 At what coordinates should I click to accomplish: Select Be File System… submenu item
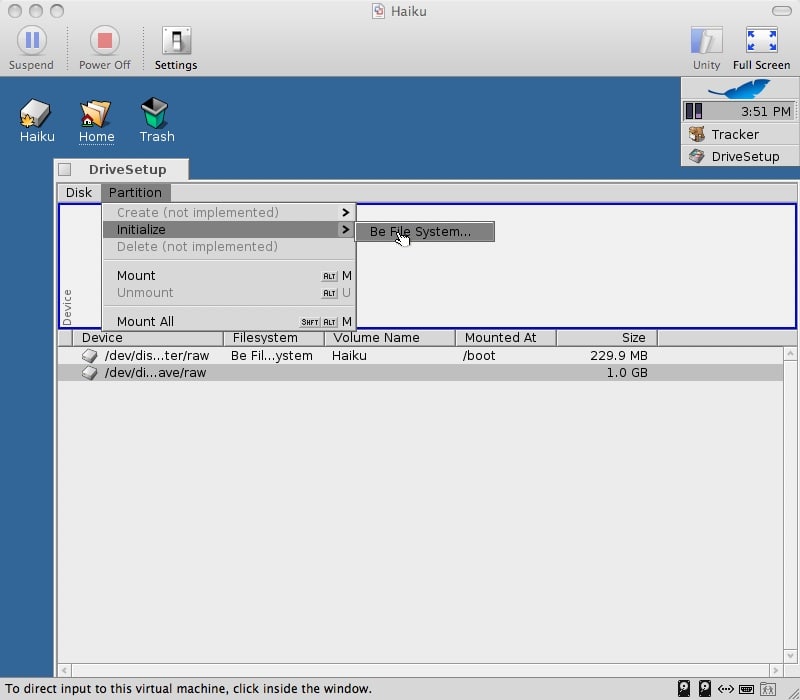click(424, 232)
